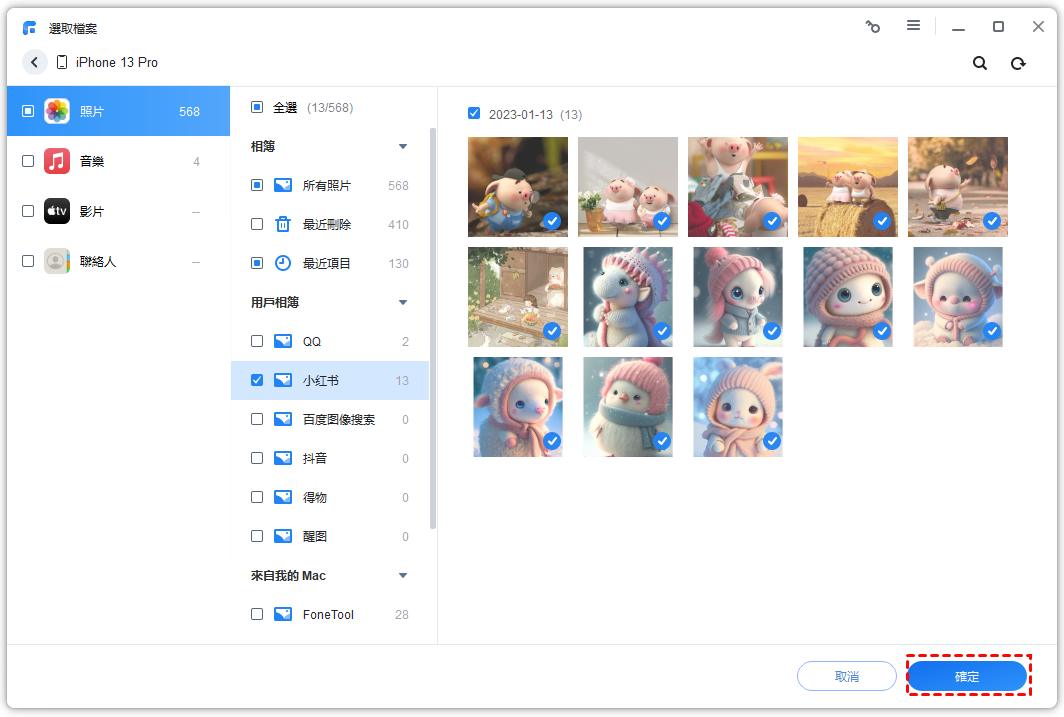Click the back arrow beside iPhone 13 Pro
Screen dimensions: 1064x717
pyautogui.click(x=35, y=62)
